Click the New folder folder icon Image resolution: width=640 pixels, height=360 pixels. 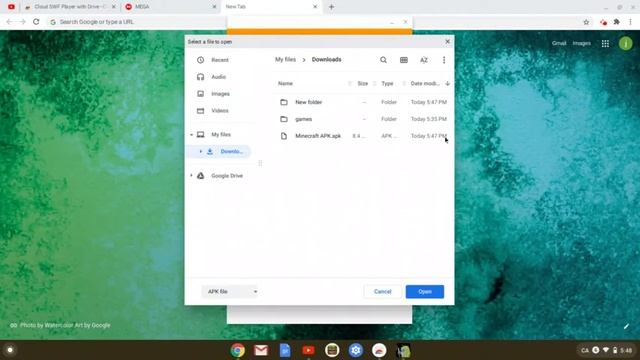(x=284, y=102)
